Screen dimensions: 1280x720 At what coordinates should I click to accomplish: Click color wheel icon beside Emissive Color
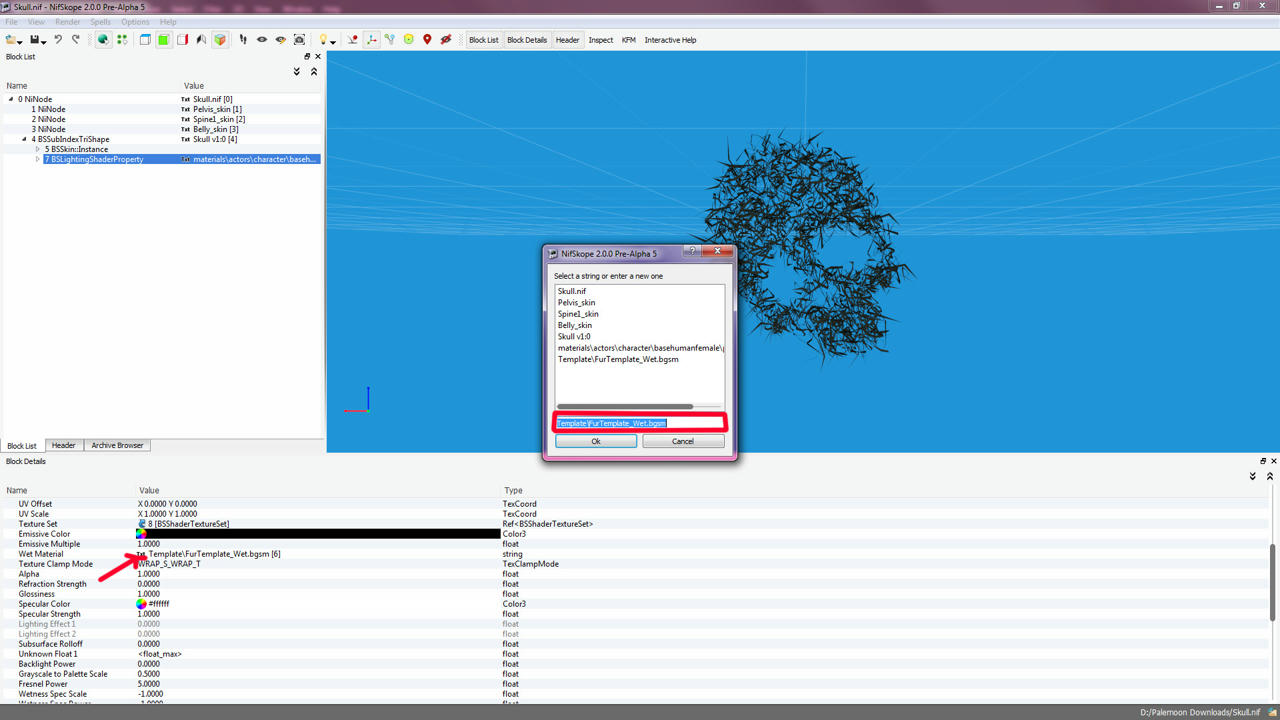pos(141,534)
